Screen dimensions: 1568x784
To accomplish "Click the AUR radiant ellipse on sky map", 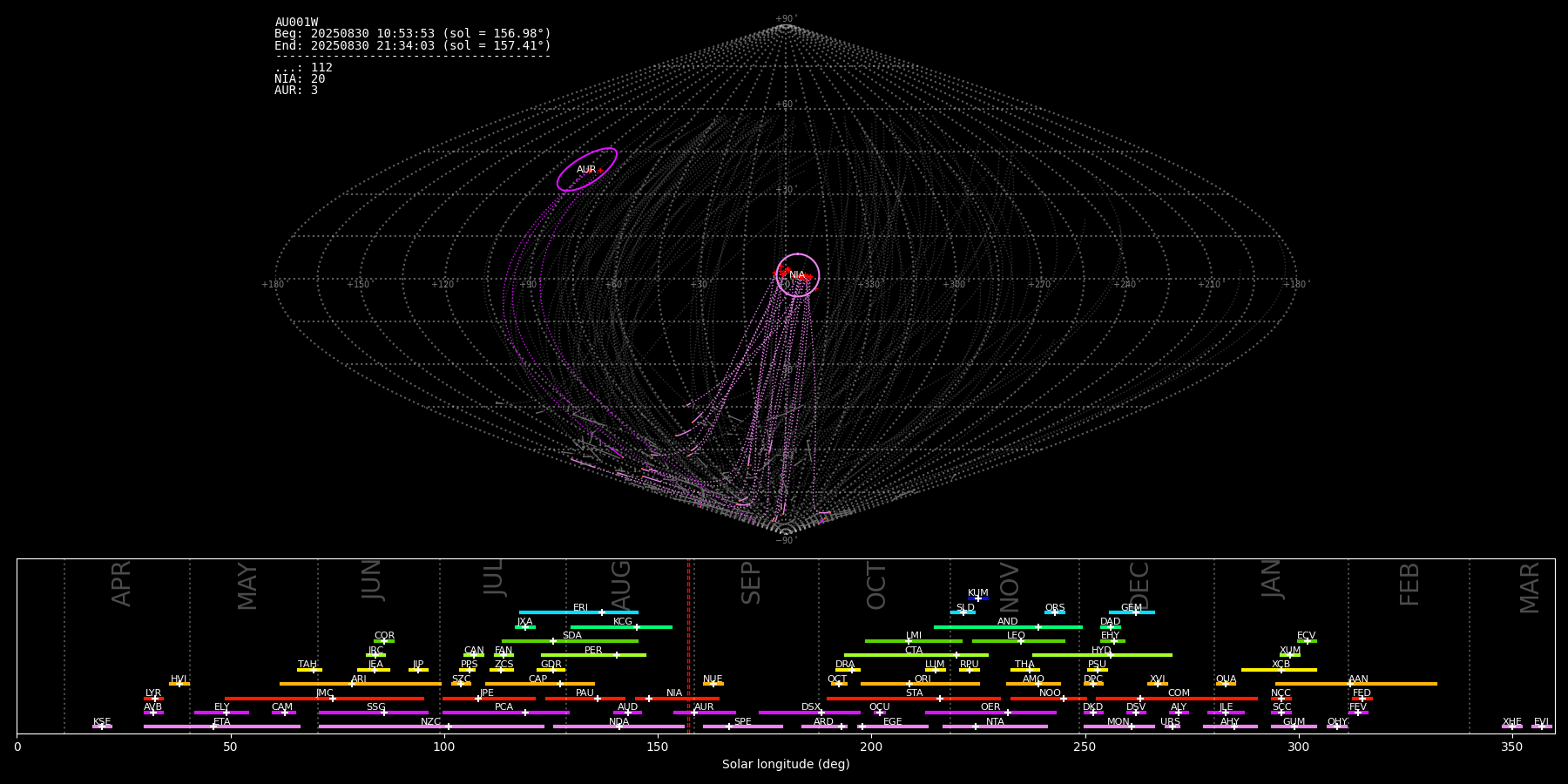I will (587, 170).
